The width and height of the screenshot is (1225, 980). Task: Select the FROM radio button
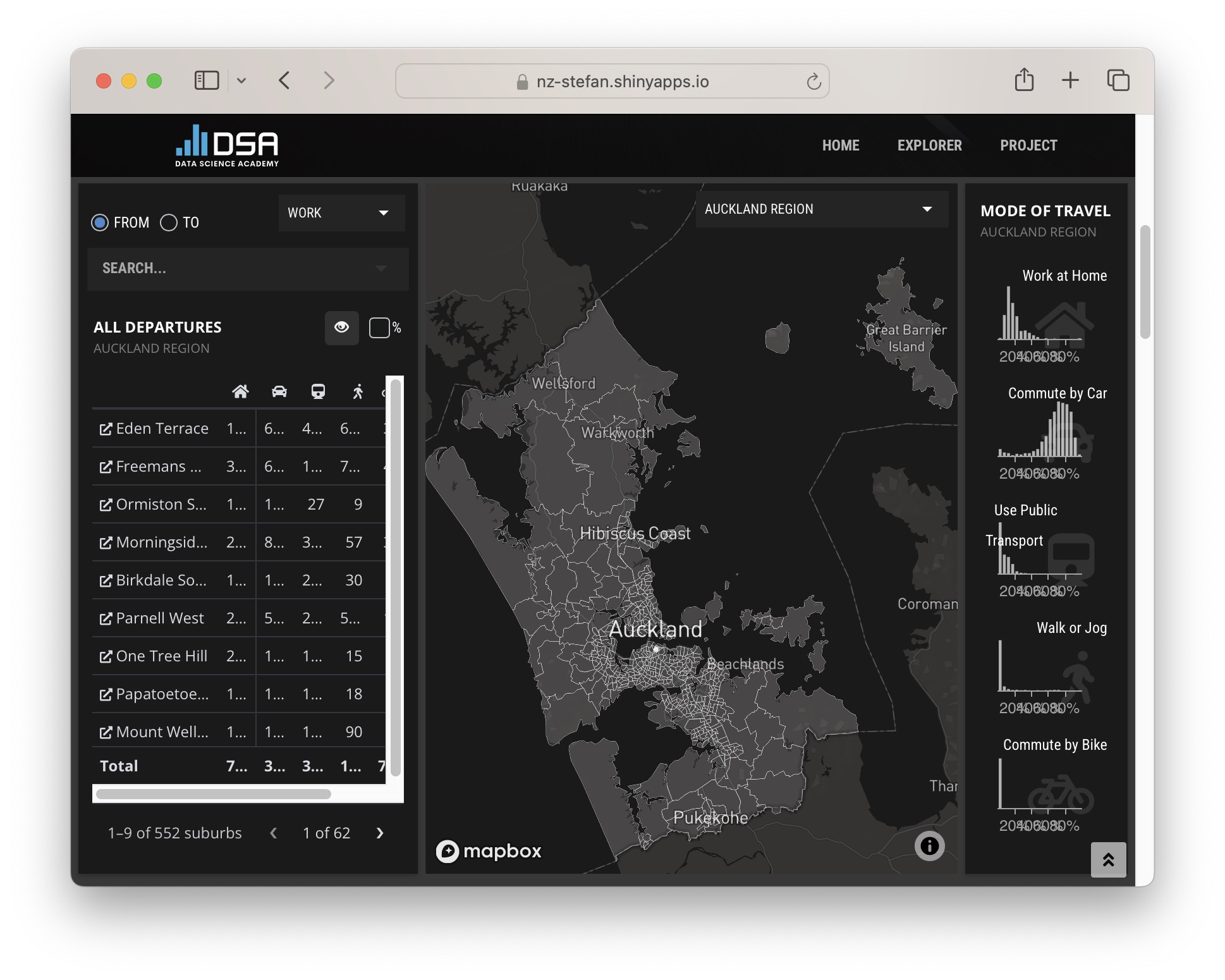100,223
